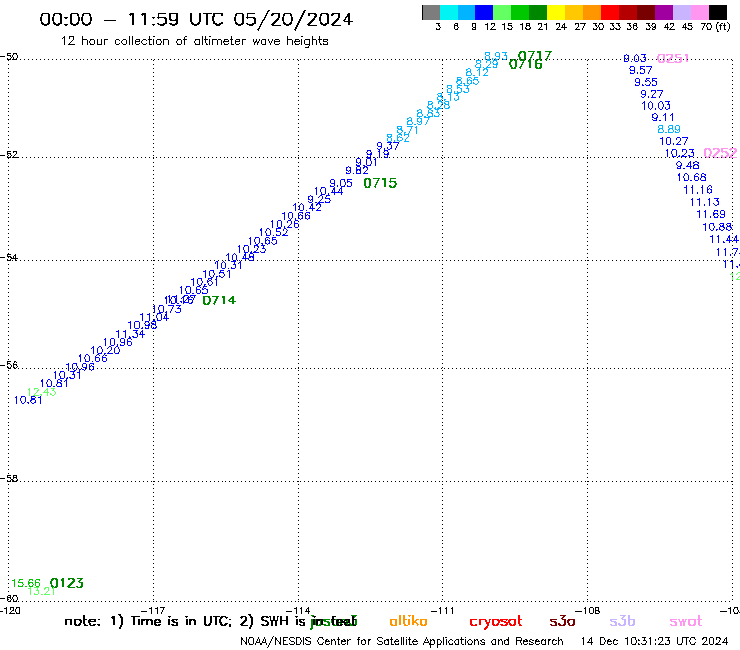The height and width of the screenshot is (650, 740).
Task: Click the green time label '0717'
Action: (x=535, y=56)
